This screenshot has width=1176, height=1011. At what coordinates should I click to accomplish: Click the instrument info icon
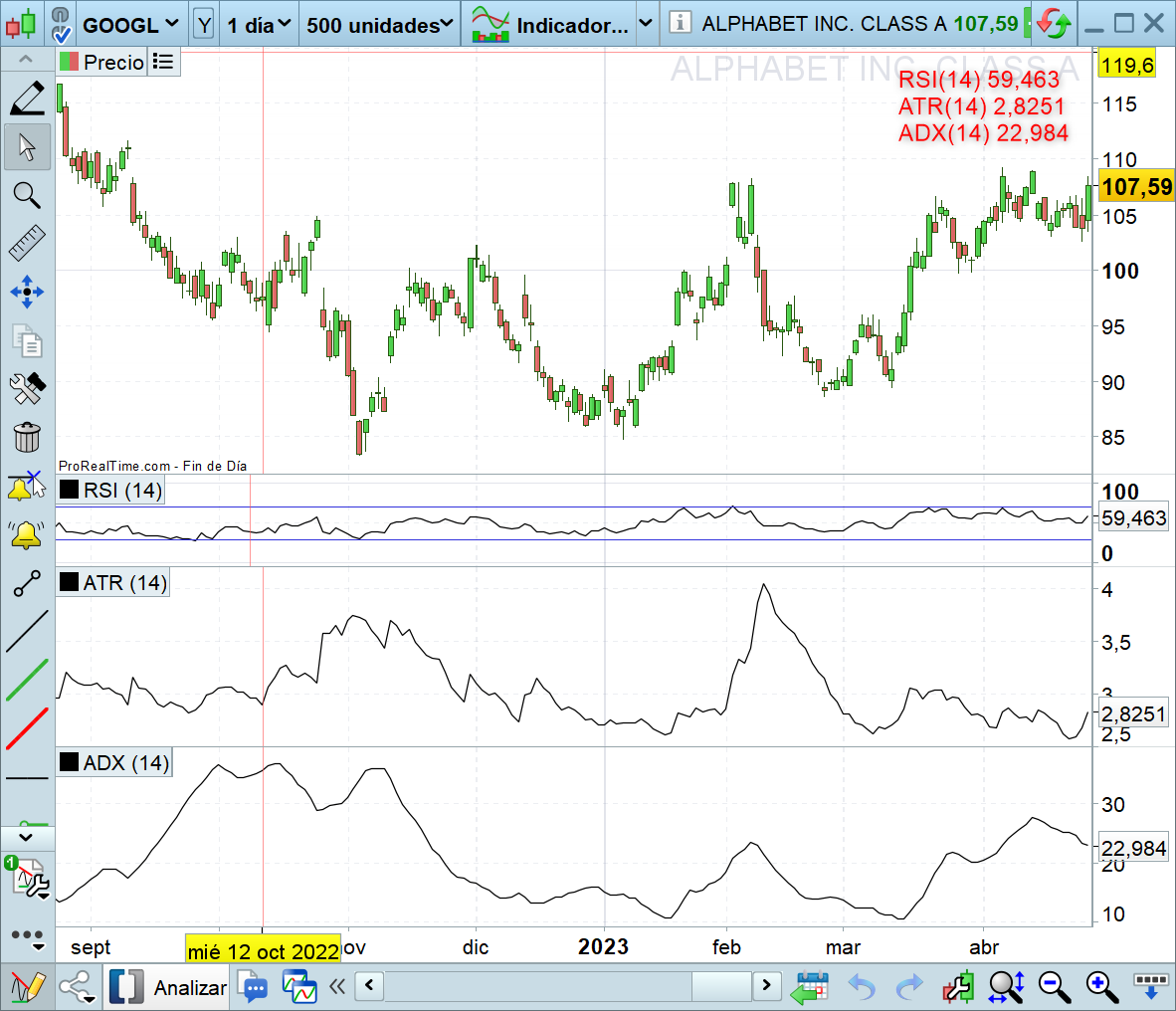point(680,23)
